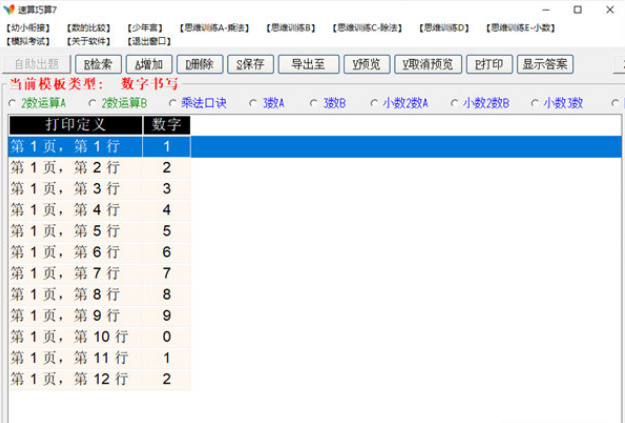This screenshot has width=625, height=423.
Task: Choose the 【退出窗口】 menu item
Action: [x=149, y=41]
